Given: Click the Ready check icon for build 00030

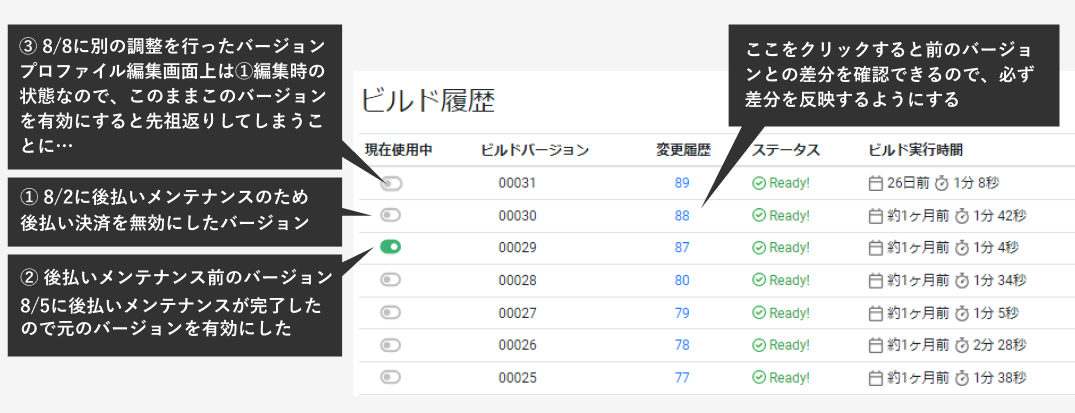Looking at the screenshot, I should coord(759,215).
